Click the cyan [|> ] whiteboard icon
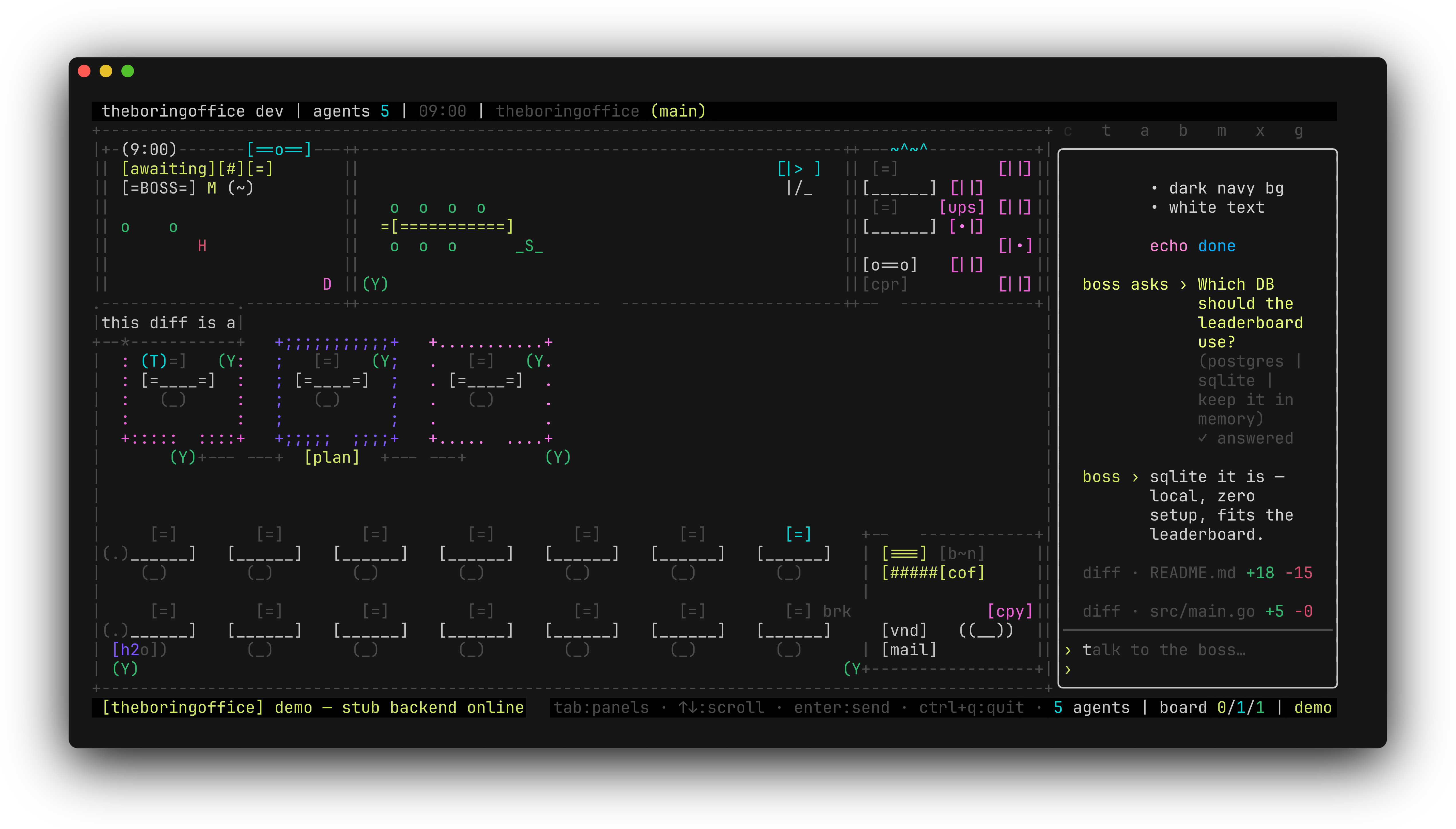Viewport: 1456px width, 829px height. pyautogui.click(x=799, y=169)
